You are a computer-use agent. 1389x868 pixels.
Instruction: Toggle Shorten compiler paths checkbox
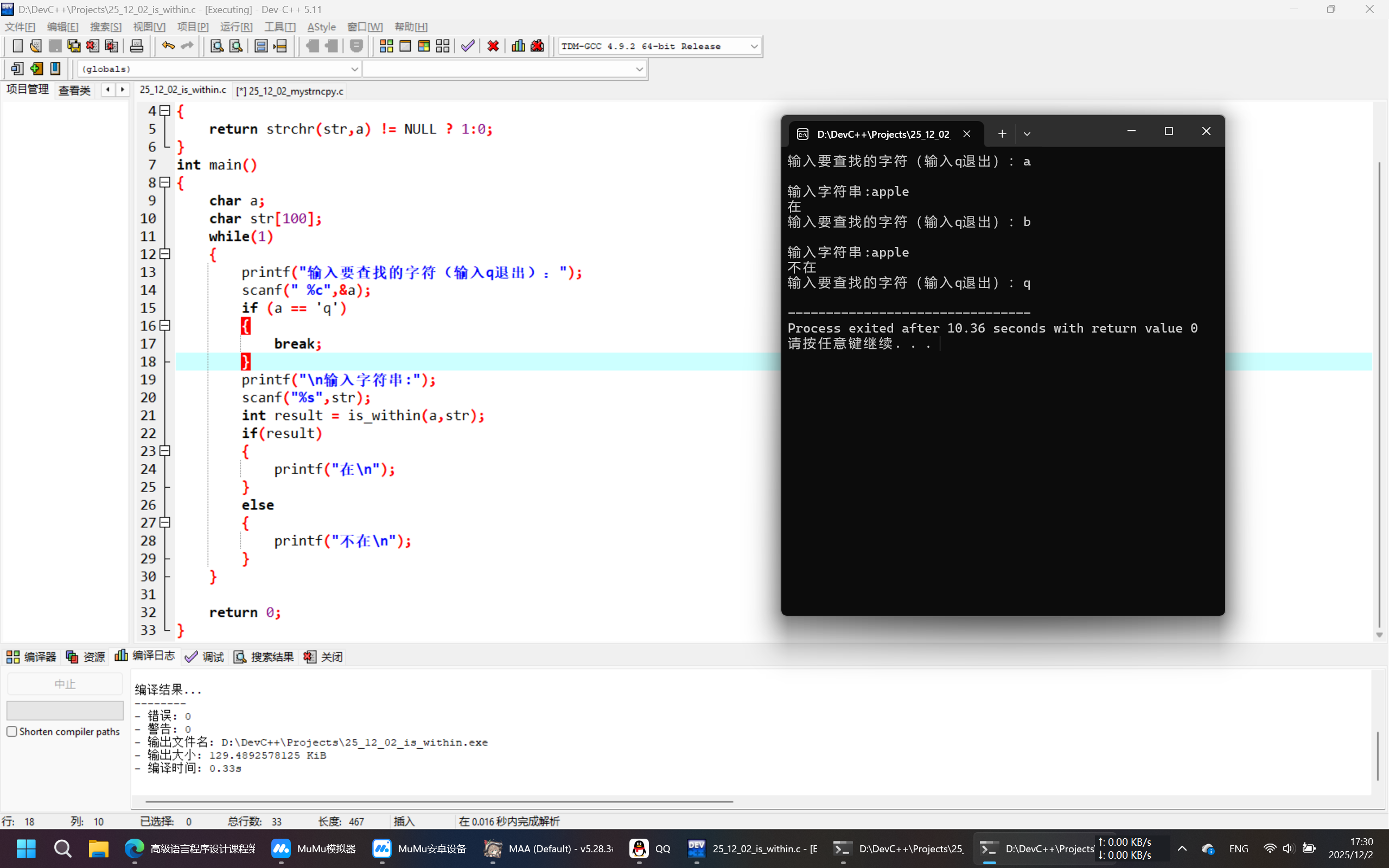point(12,731)
